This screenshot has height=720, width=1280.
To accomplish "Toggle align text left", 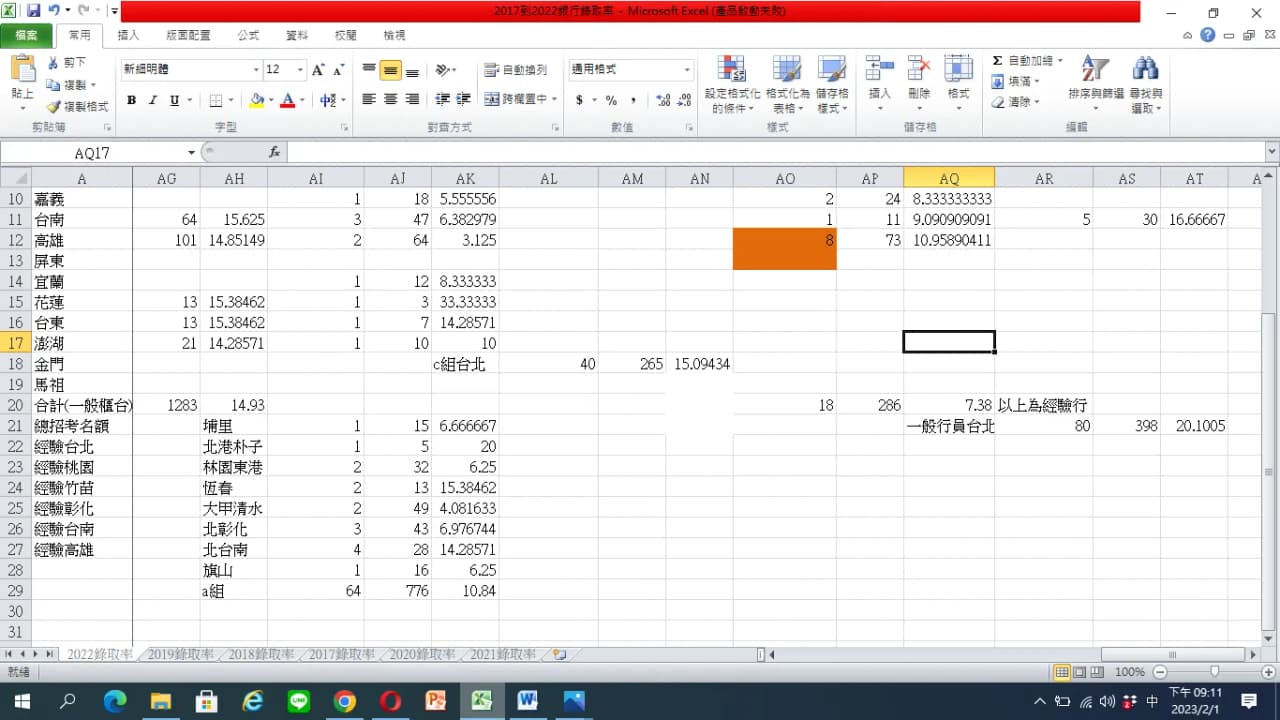I will 369,100.
